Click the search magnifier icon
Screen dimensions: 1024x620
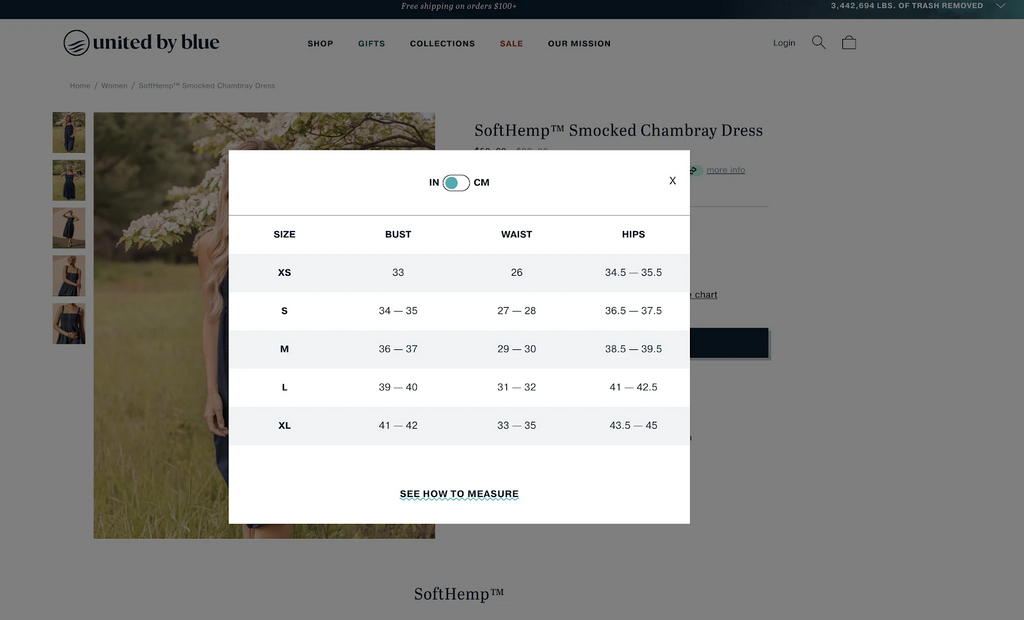[x=818, y=42]
